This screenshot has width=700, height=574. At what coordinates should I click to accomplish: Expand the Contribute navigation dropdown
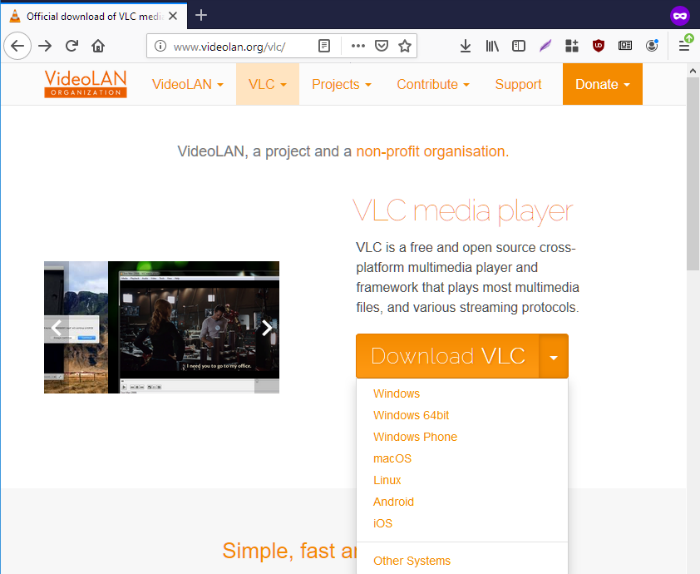pos(433,84)
